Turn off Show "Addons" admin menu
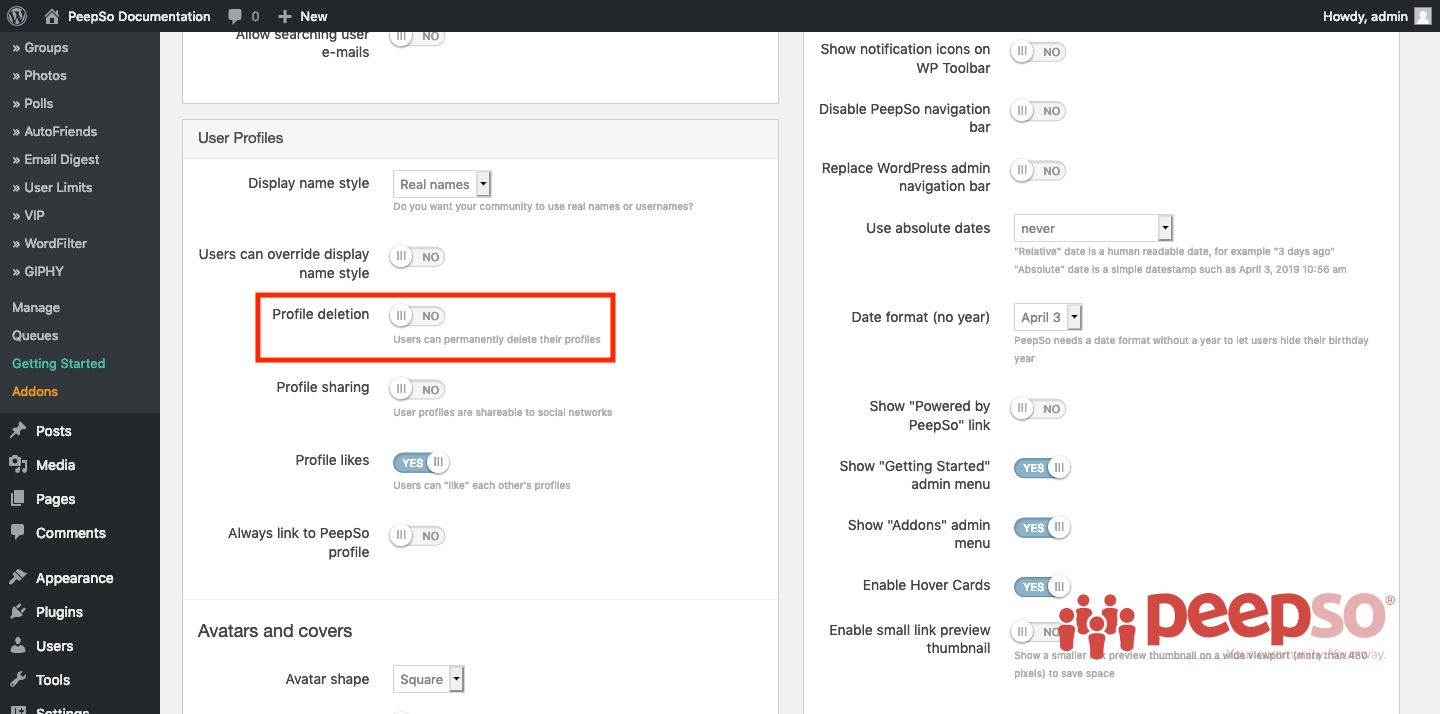Image resolution: width=1440 pixels, height=714 pixels. pos(1043,527)
